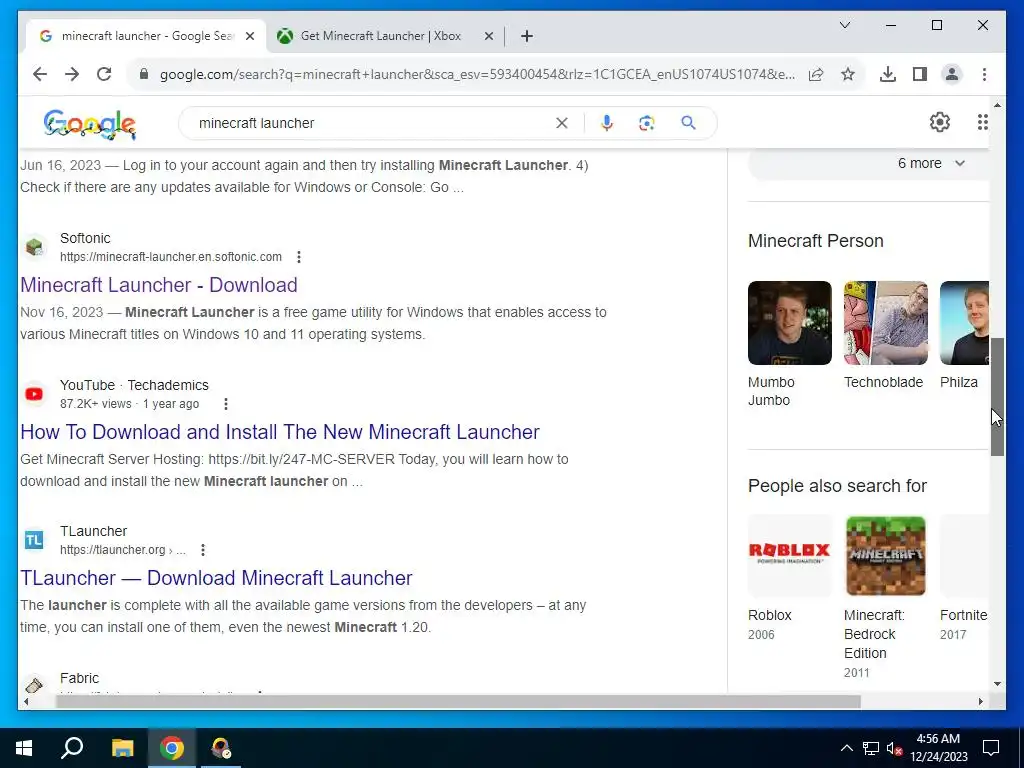The width and height of the screenshot is (1024, 768).
Task: Click the horizontal scrollbar thumb
Action: coord(458,701)
